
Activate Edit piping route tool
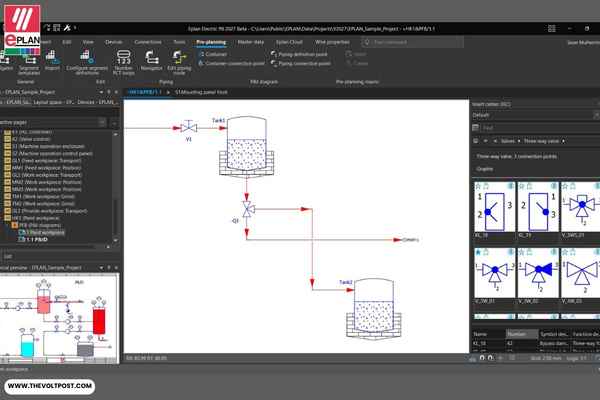click(179, 63)
